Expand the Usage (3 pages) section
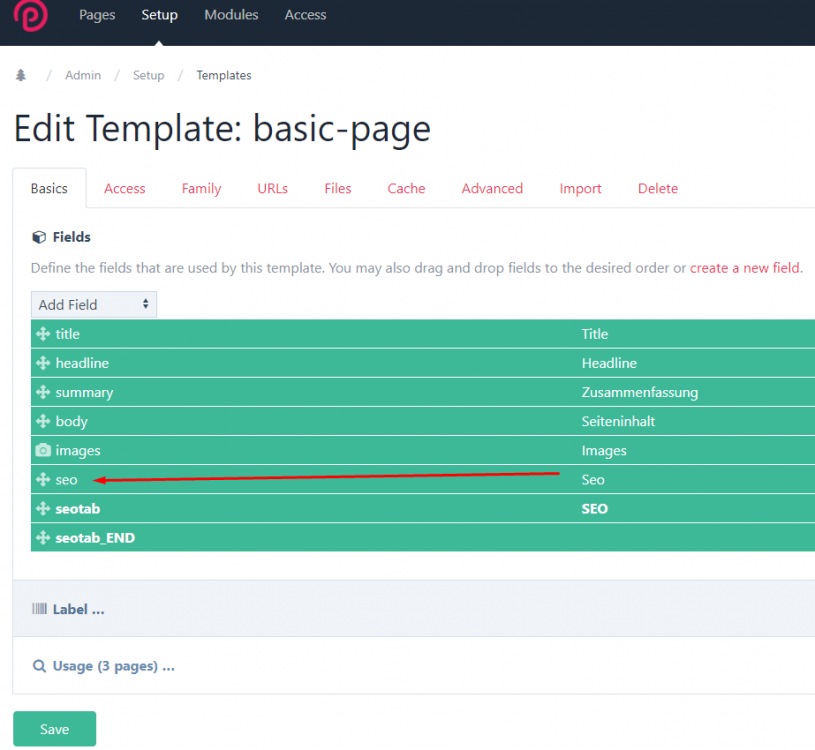The height and width of the screenshot is (750, 815). (x=113, y=666)
